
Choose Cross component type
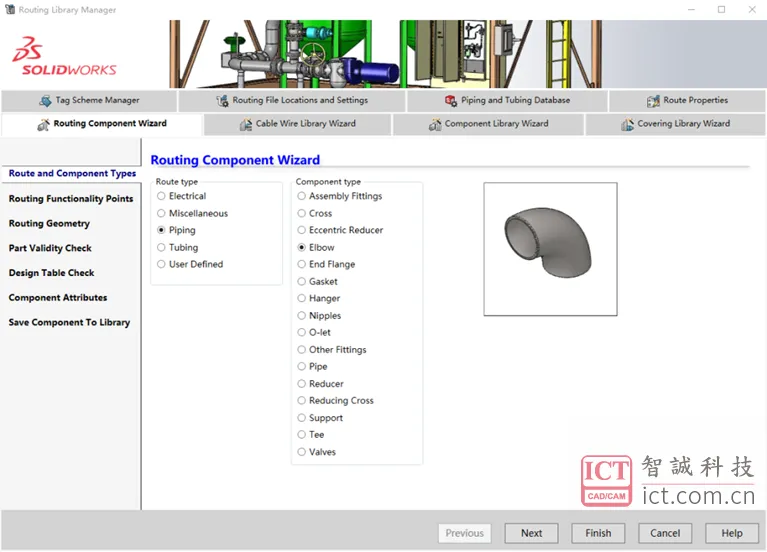tap(301, 213)
